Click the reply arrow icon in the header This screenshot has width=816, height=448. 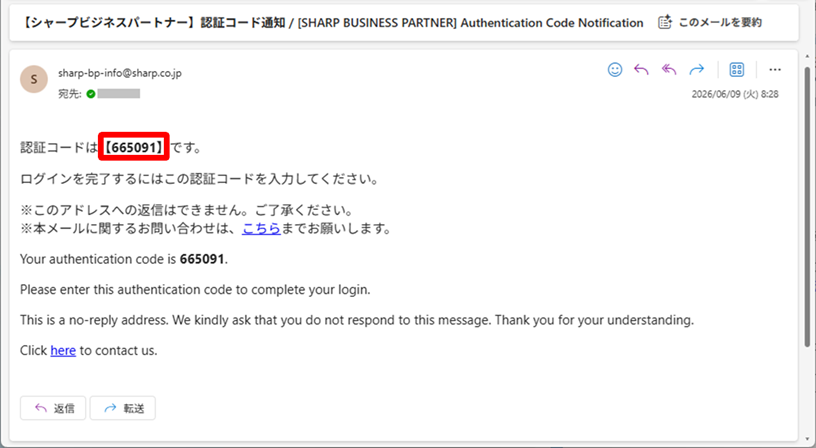[642, 70]
